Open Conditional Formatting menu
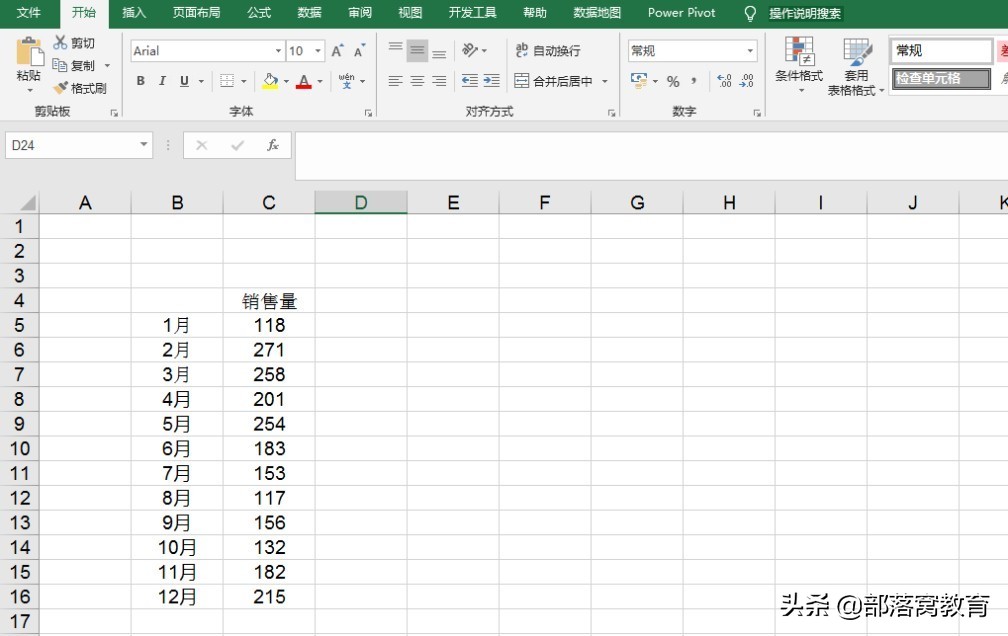 point(799,64)
